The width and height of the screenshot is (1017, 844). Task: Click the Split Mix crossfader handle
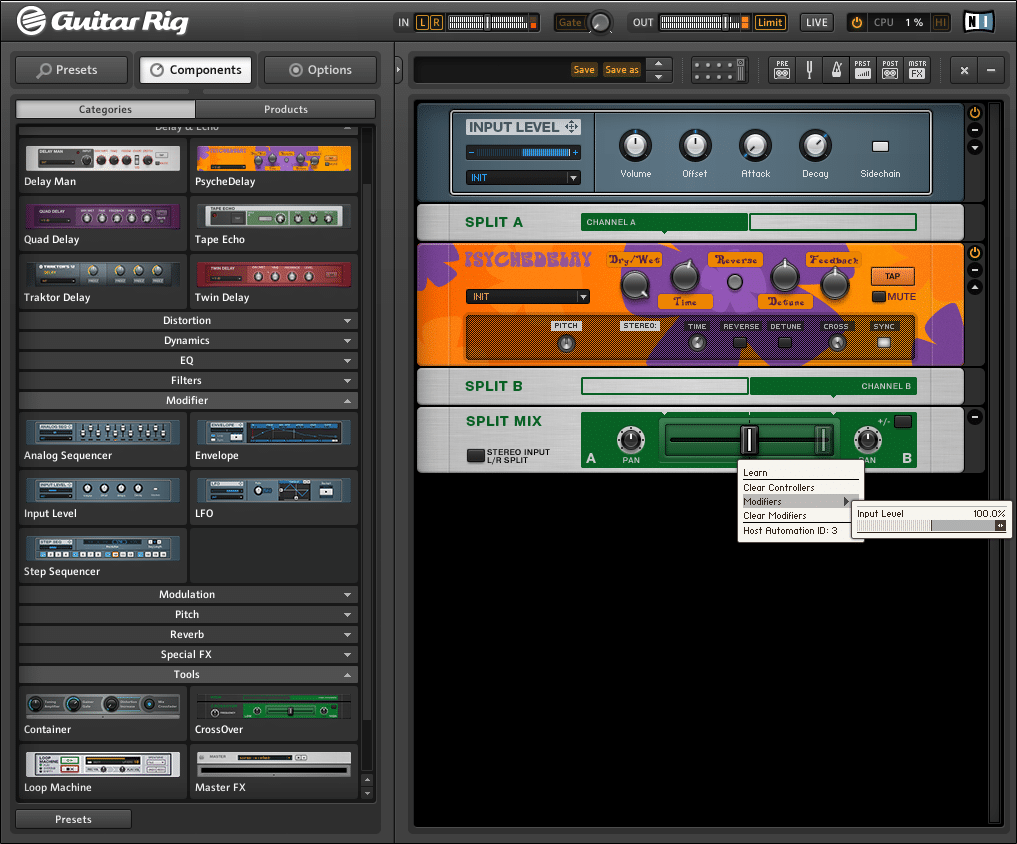tap(748, 439)
